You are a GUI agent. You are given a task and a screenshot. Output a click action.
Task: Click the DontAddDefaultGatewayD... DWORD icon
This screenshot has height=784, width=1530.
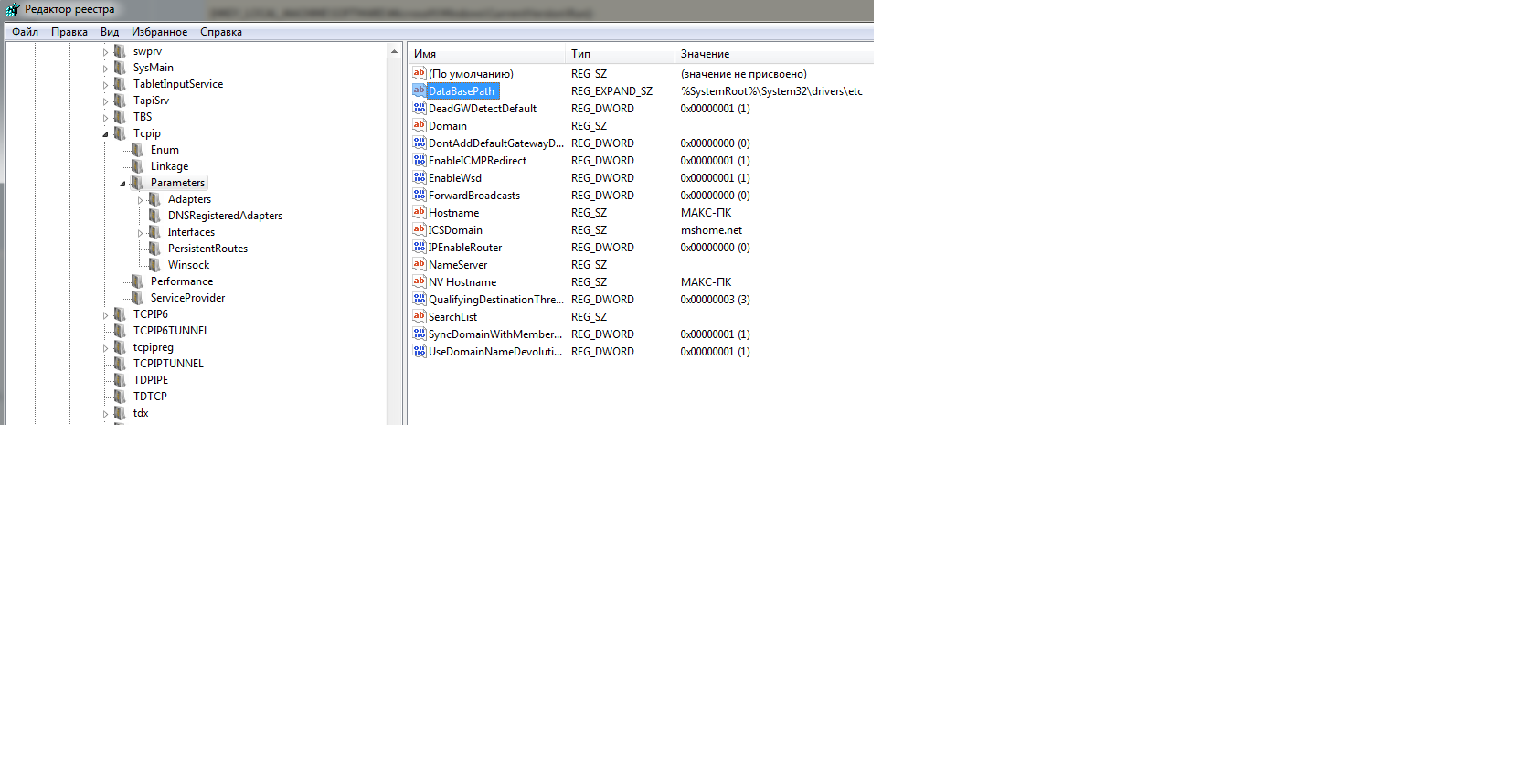coord(420,143)
